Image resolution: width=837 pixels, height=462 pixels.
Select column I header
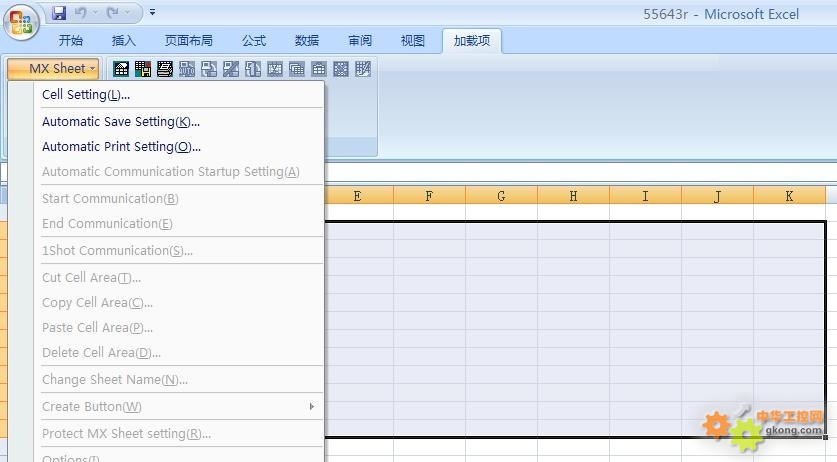(645, 195)
